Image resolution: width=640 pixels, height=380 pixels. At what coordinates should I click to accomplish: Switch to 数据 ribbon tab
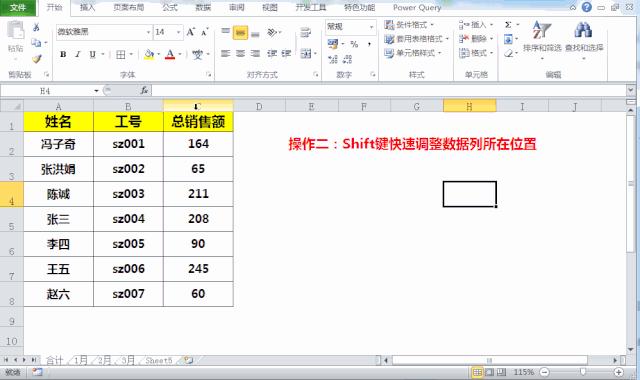[x=203, y=7]
